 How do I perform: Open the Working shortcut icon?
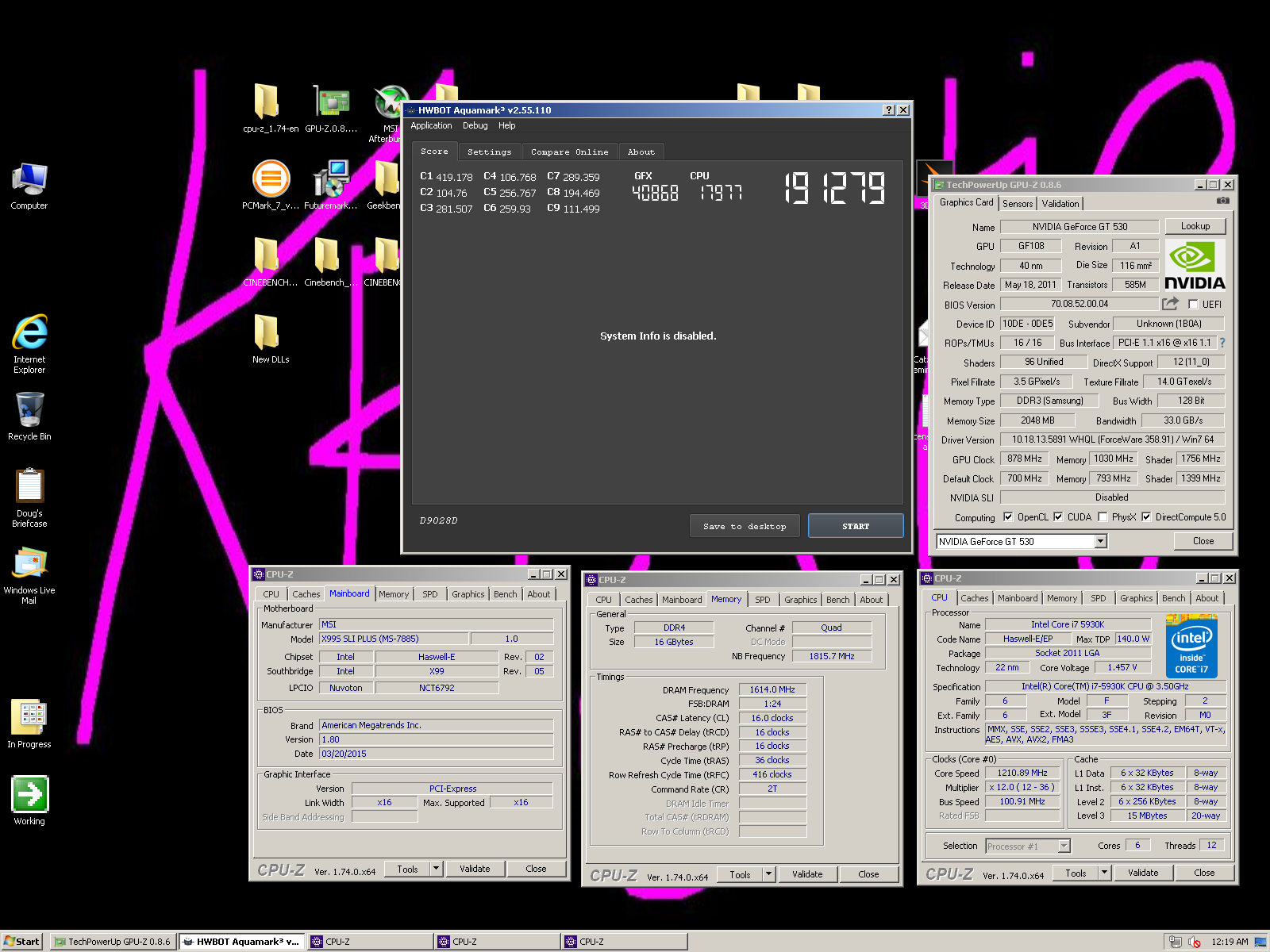tap(29, 800)
